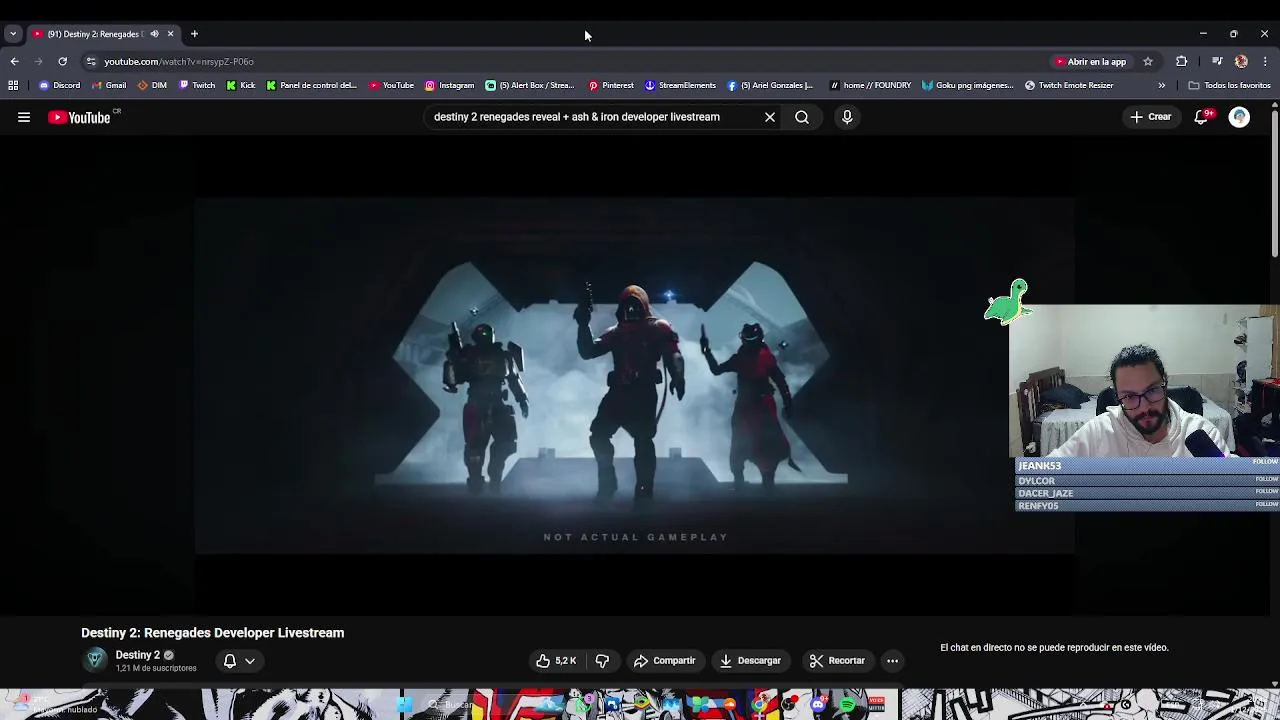Open the media control icon in toolbar

pos(1217,61)
